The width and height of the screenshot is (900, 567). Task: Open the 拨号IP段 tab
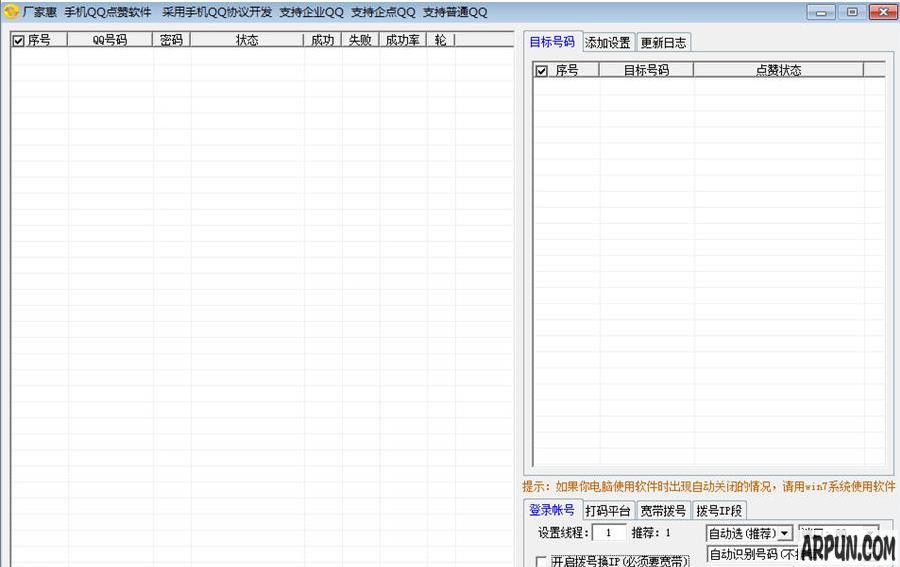[x=719, y=510]
